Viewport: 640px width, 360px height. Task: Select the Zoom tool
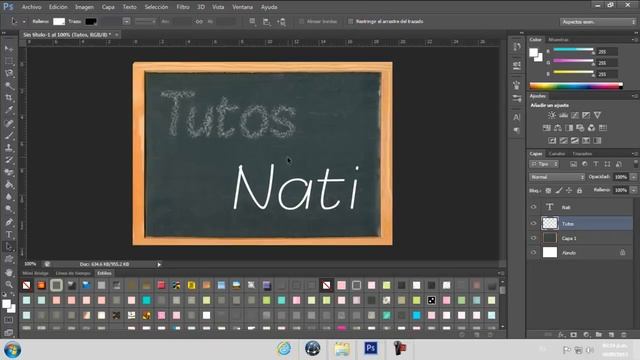click(x=9, y=284)
